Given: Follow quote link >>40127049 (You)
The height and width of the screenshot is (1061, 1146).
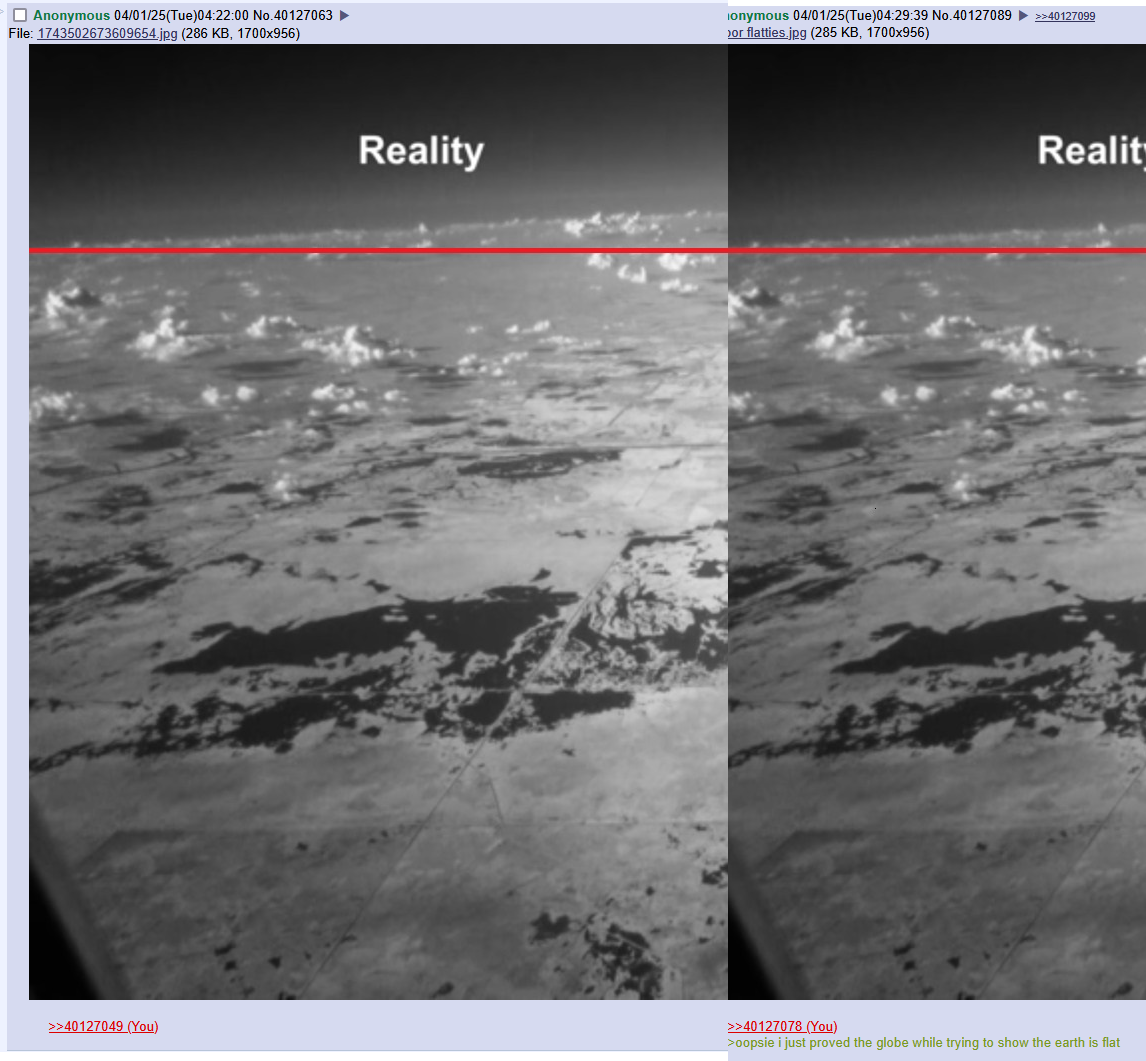Looking at the screenshot, I should tap(103, 1027).
